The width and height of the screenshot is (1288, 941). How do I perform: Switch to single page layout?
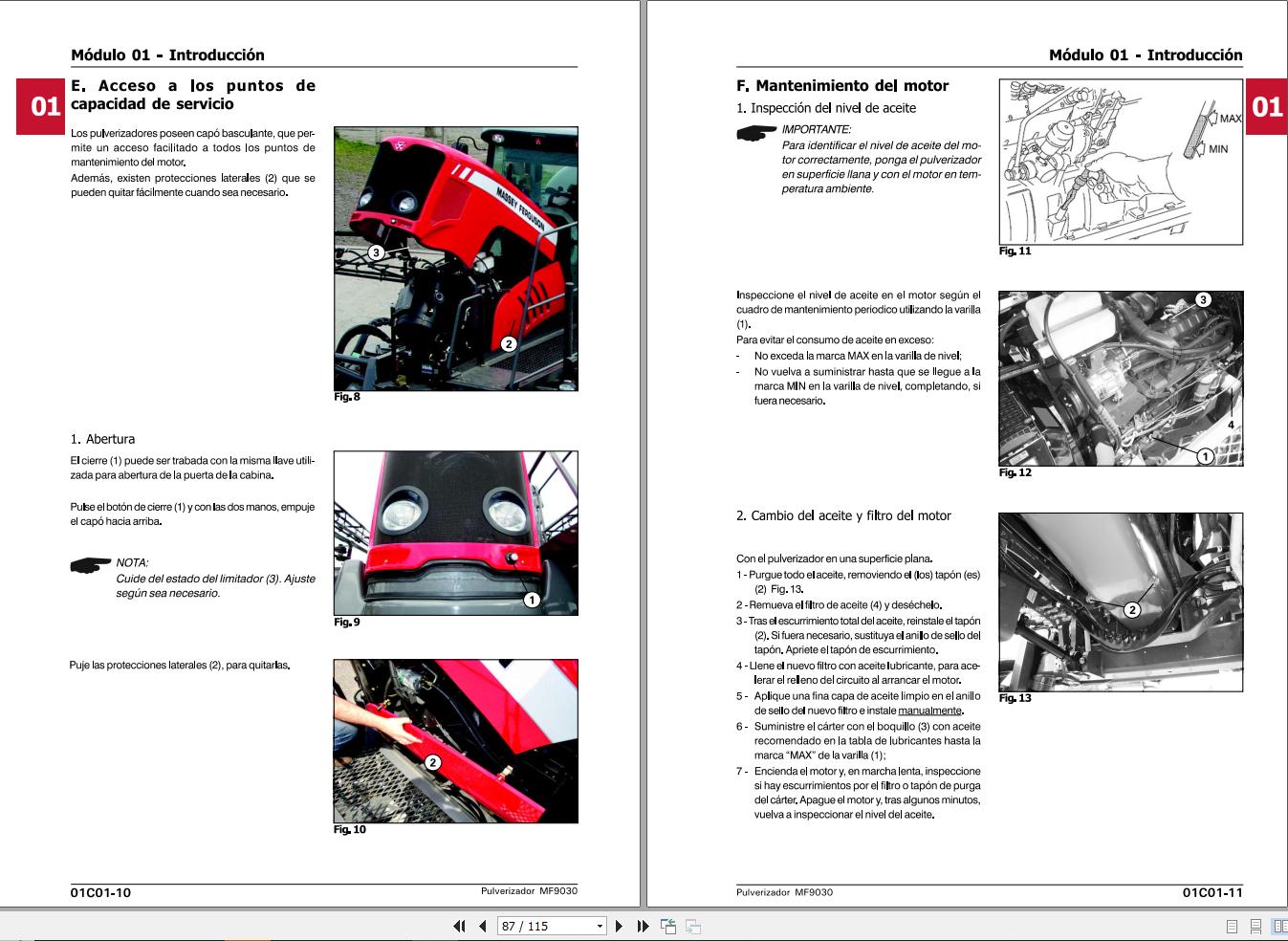click(x=1232, y=926)
